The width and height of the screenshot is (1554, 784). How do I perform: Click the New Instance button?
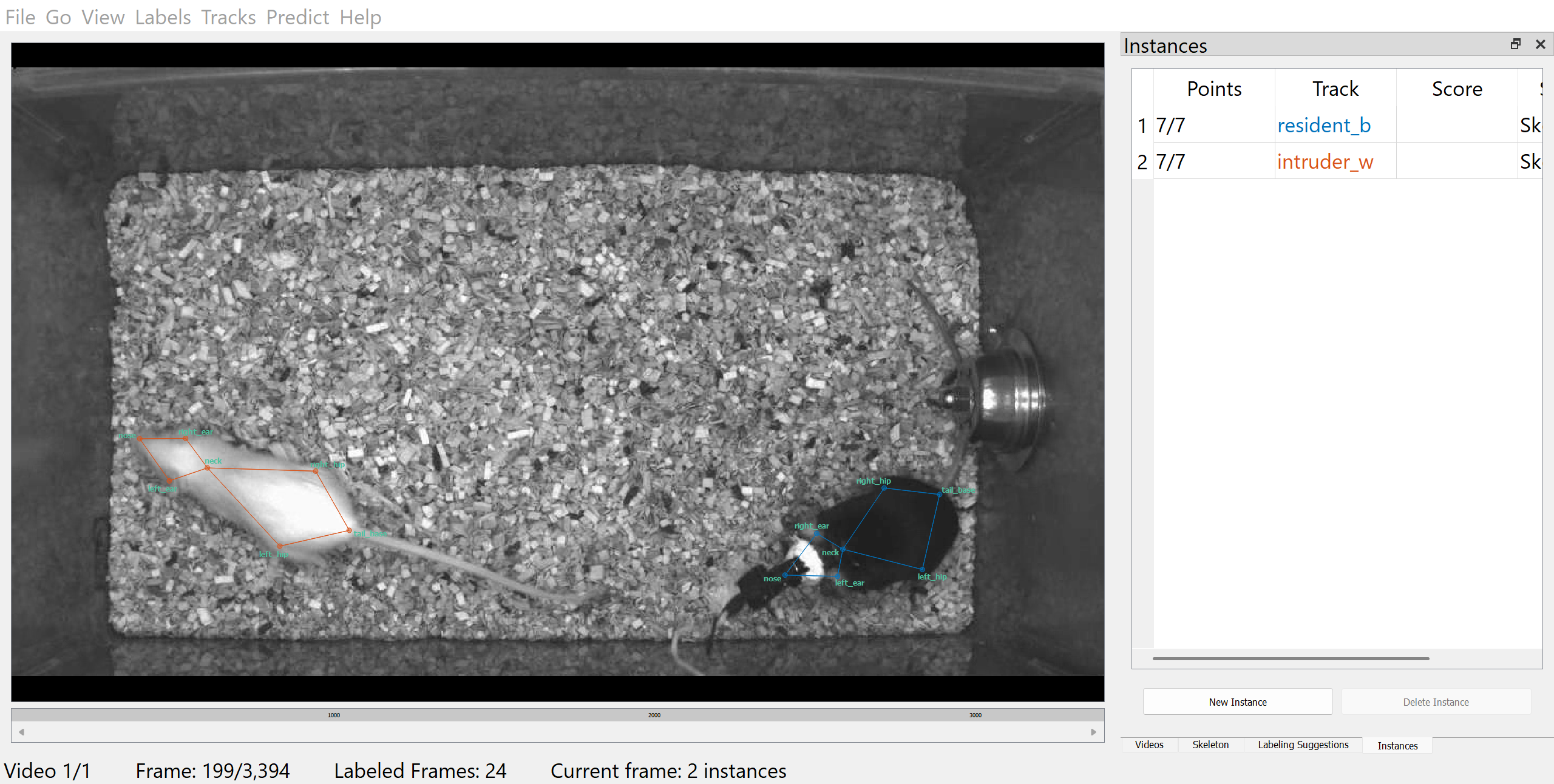point(1237,702)
